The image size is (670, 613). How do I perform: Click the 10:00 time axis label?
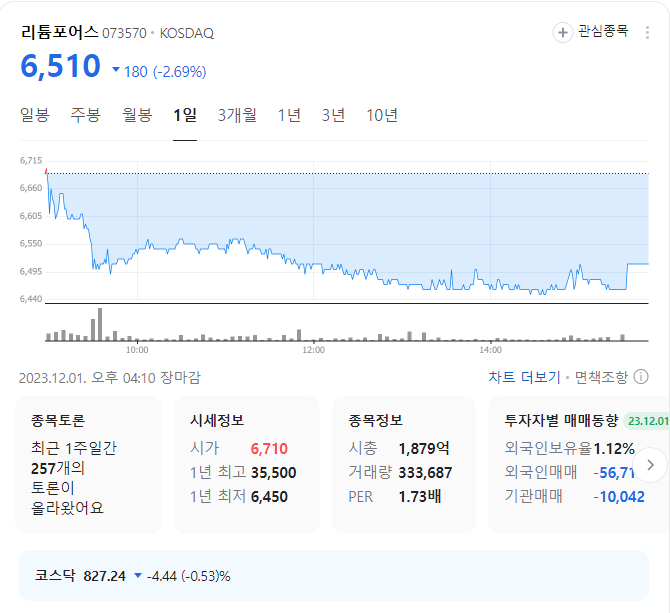pyautogui.click(x=137, y=350)
